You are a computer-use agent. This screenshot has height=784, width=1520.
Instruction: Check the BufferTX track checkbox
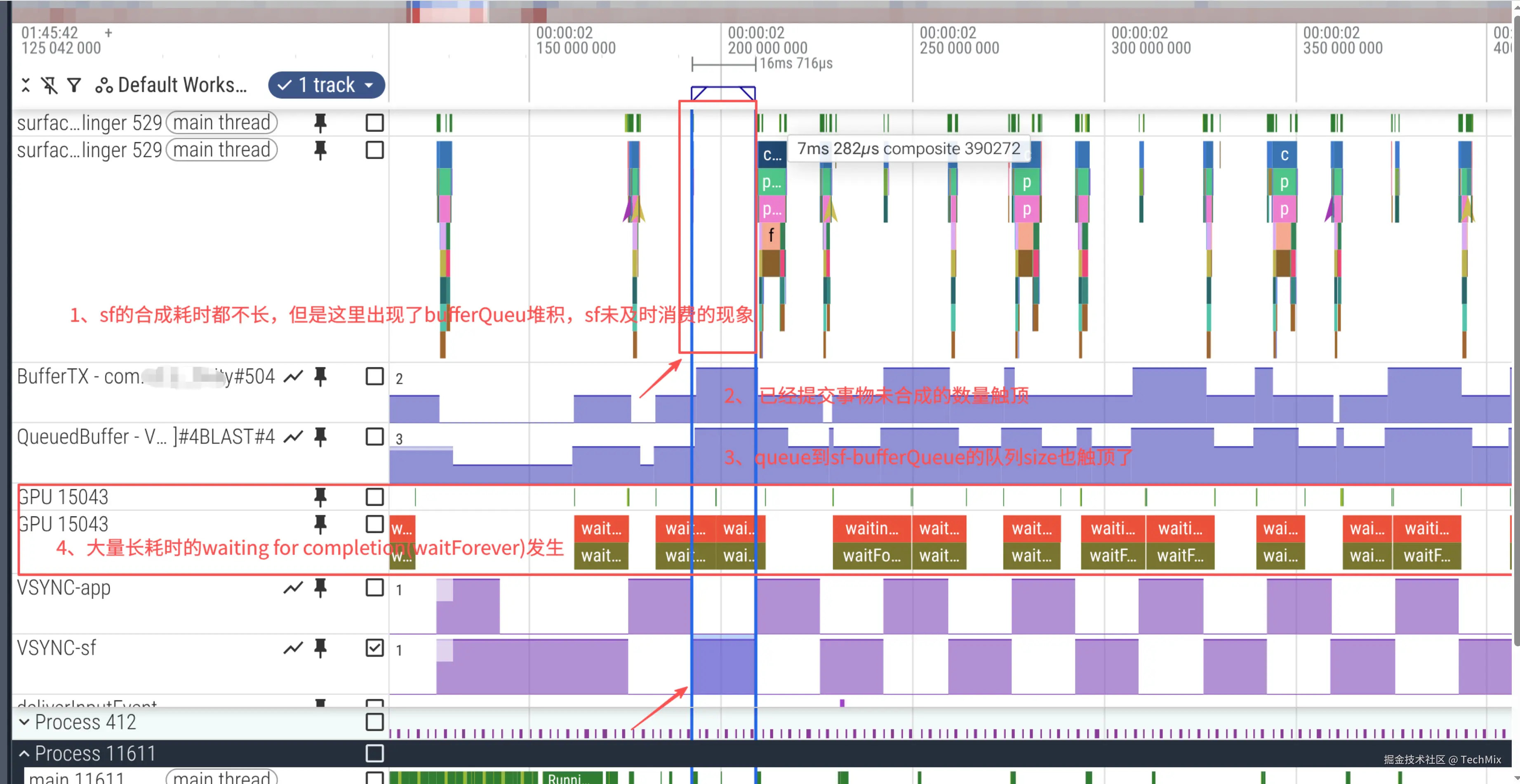pyautogui.click(x=374, y=376)
